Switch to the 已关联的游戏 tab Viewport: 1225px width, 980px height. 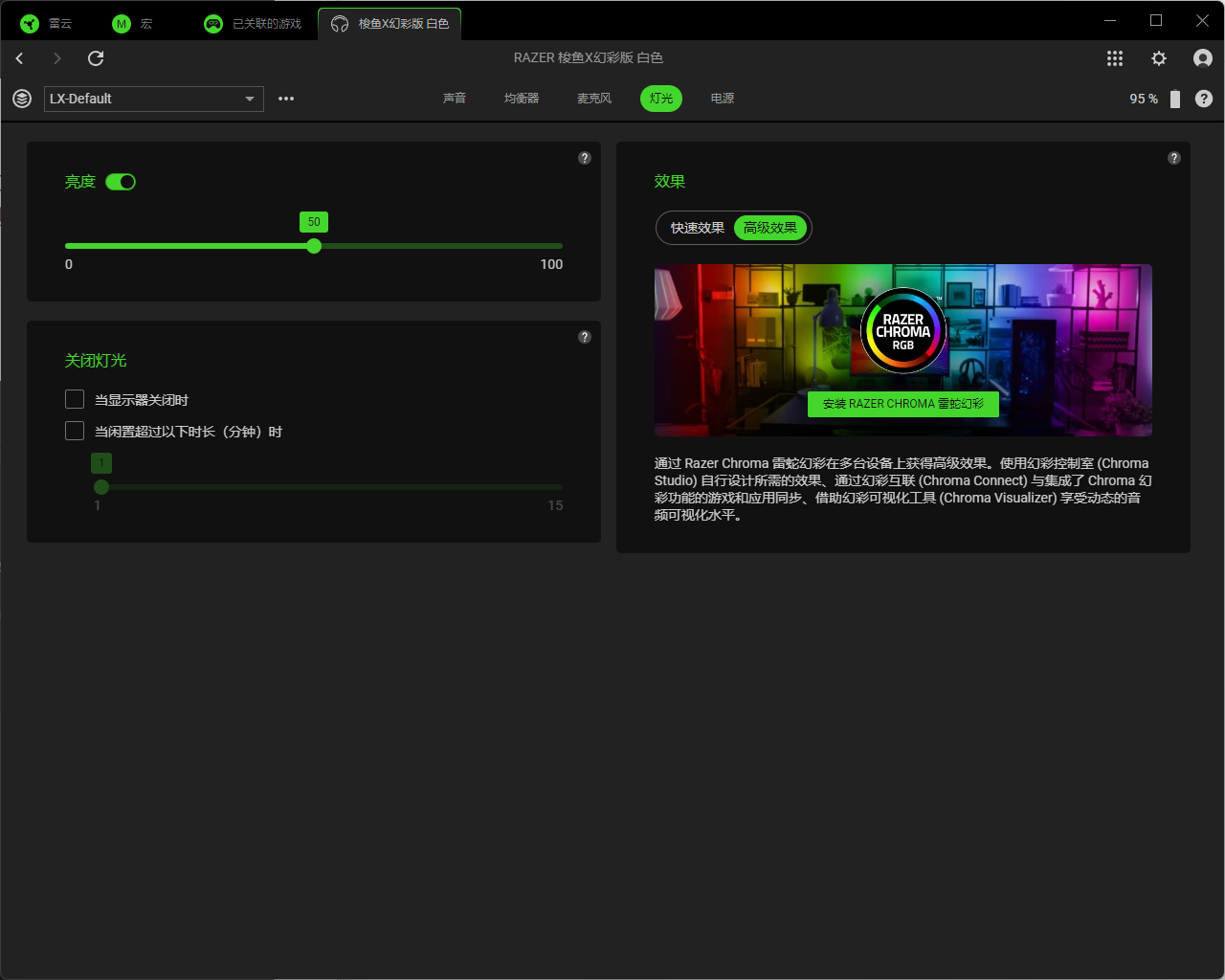tap(255, 24)
